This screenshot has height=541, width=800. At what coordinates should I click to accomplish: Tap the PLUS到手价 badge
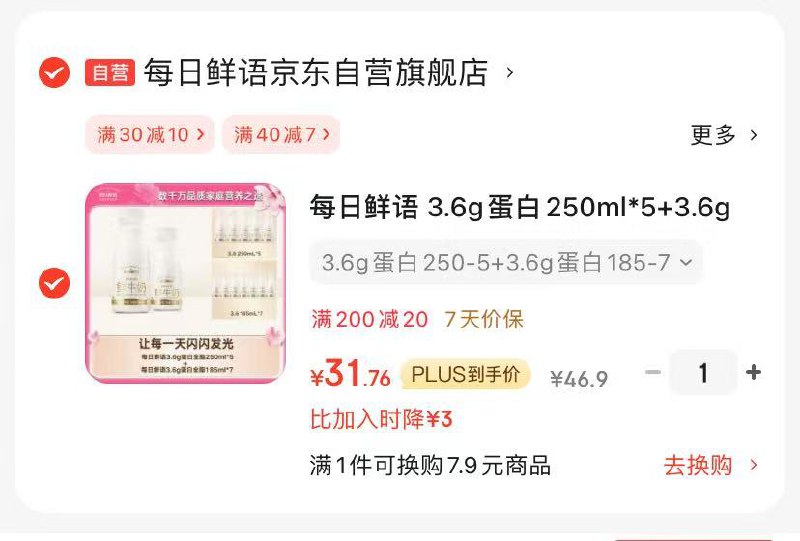[466, 374]
